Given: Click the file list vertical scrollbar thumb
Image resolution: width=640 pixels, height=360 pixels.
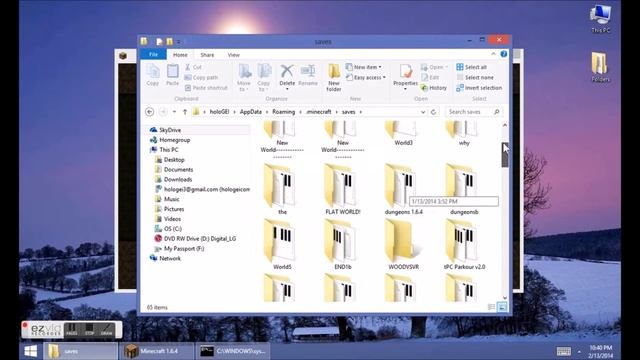Looking at the screenshot, I should pos(505,155).
